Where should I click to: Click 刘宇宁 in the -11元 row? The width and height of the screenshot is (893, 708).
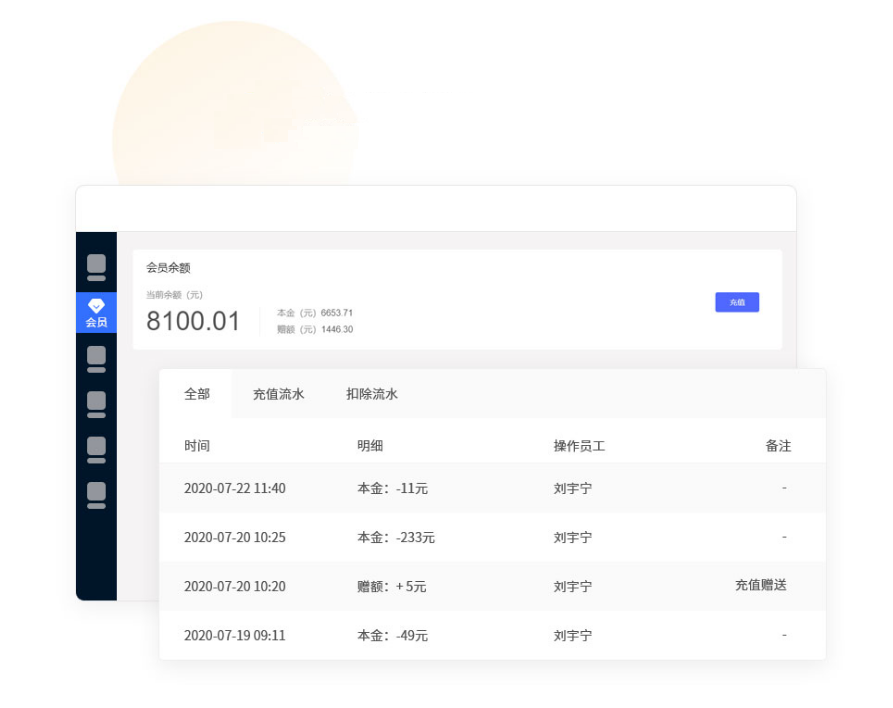tap(573, 488)
